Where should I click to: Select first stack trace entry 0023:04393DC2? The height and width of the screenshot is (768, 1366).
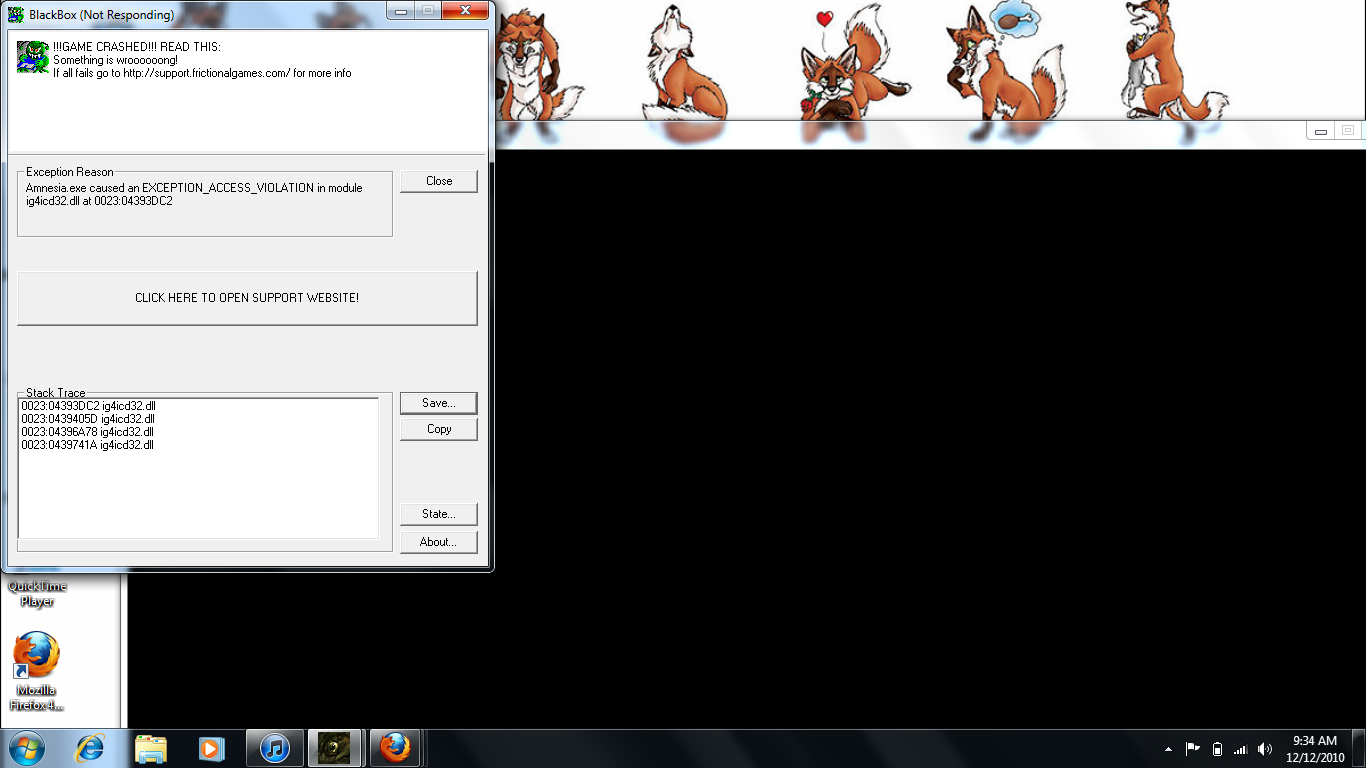point(89,406)
